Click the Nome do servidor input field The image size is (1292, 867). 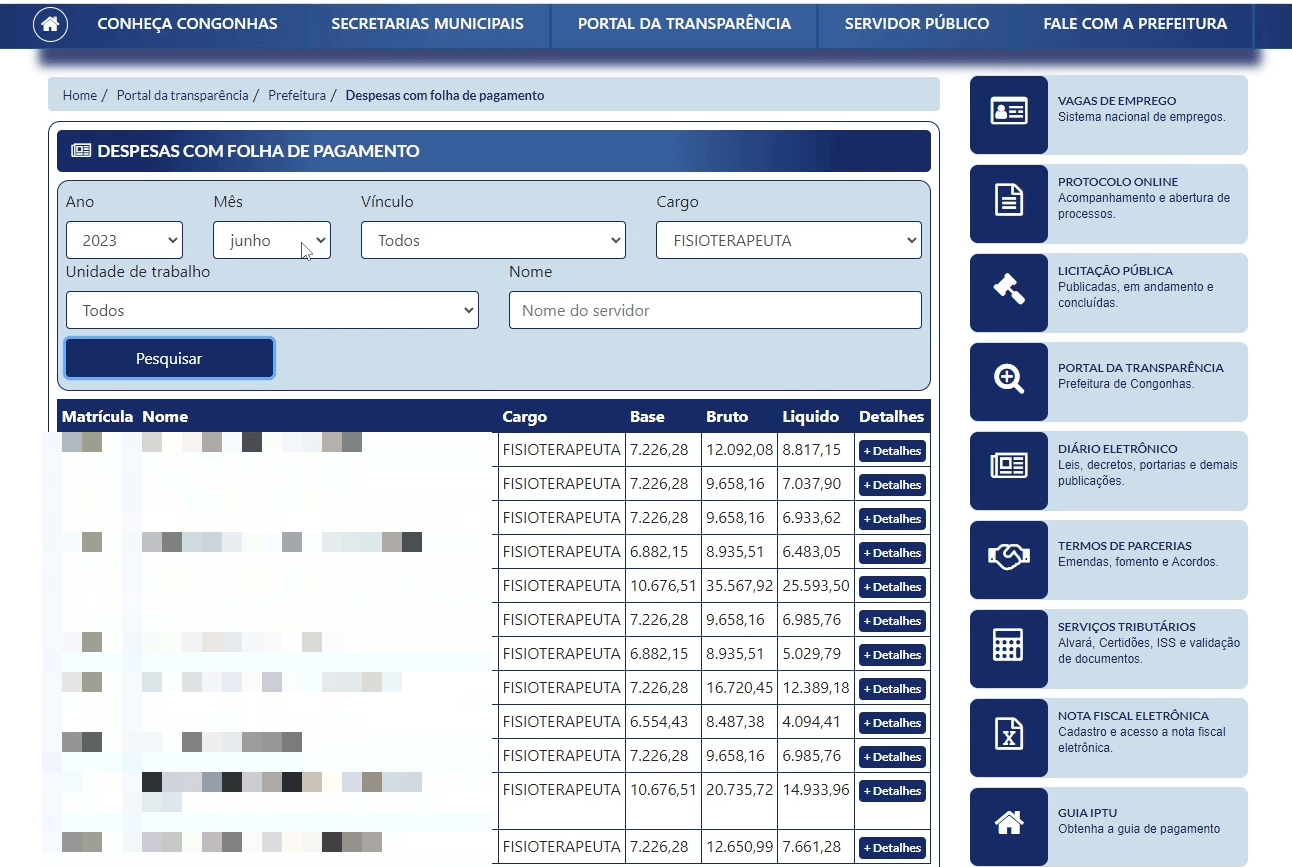click(x=715, y=310)
